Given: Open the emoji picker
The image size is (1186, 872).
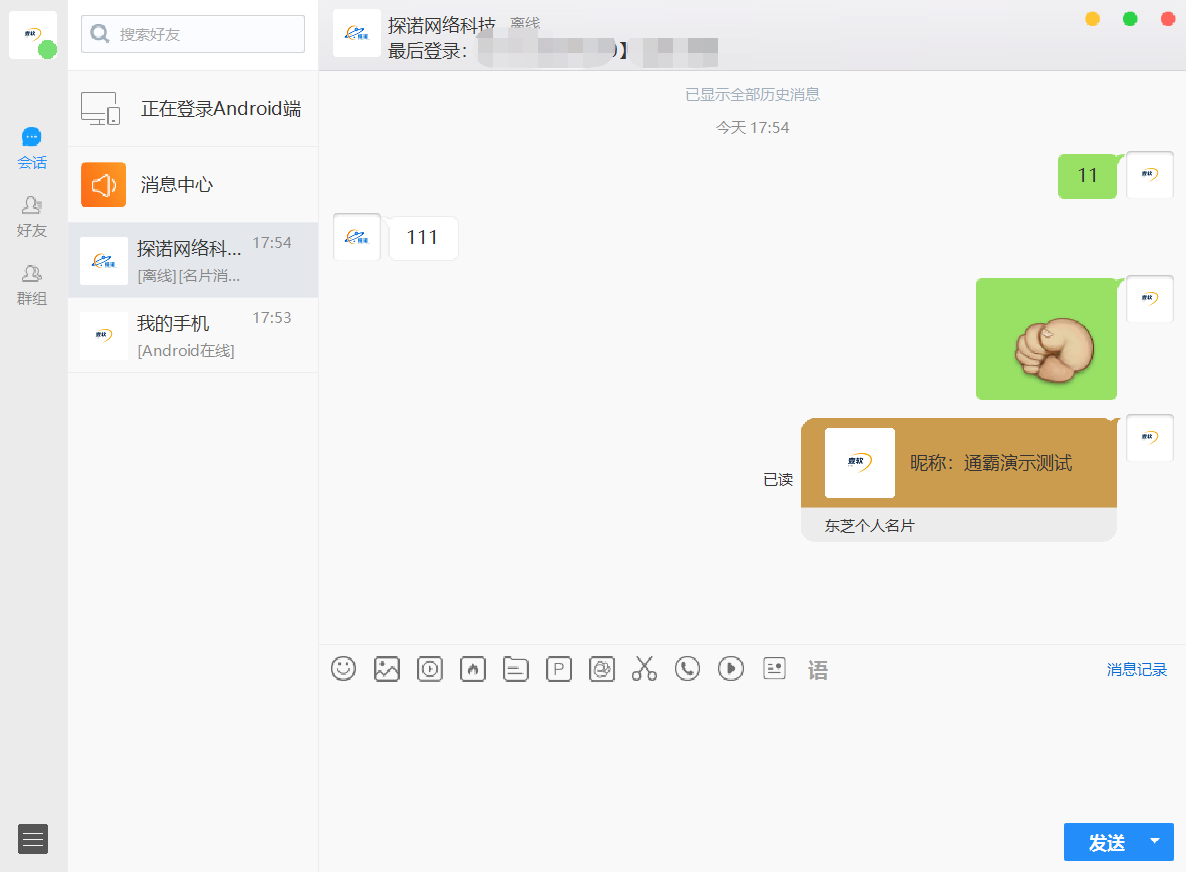Looking at the screenshot, I should pyautogui.click(x=343, y=669).
